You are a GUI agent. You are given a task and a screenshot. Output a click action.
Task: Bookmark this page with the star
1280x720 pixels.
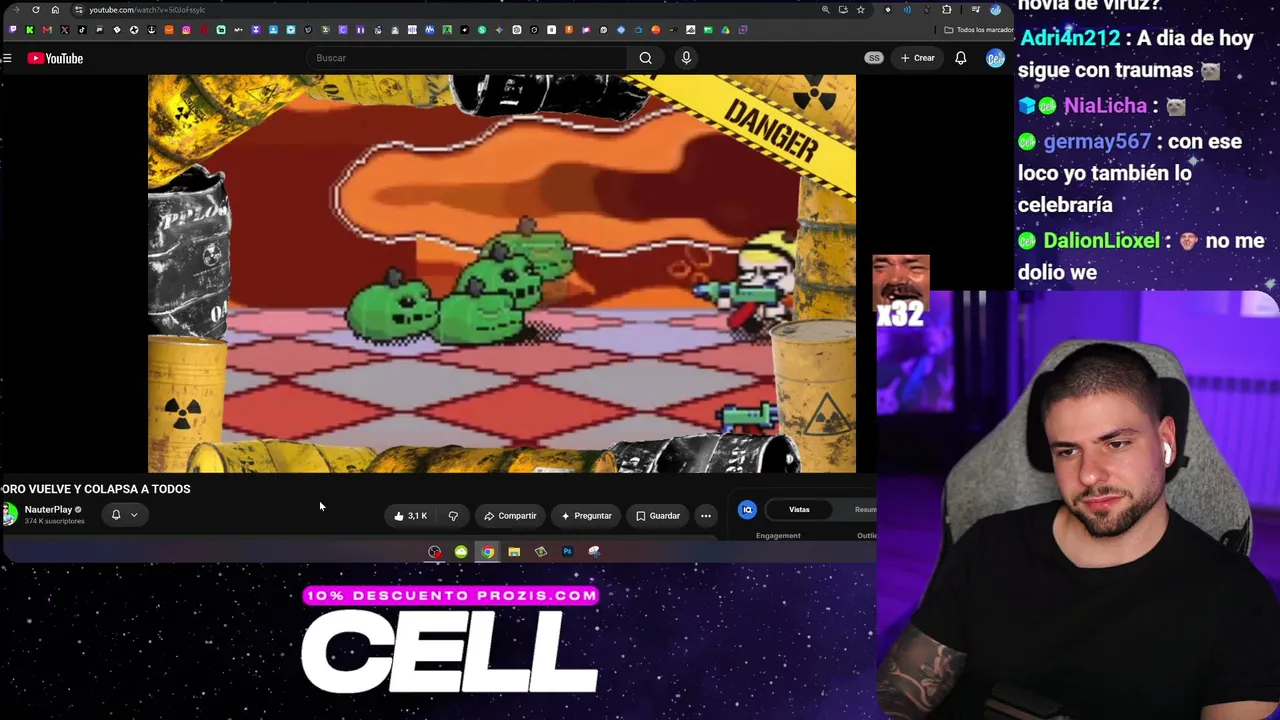point(860,10)
